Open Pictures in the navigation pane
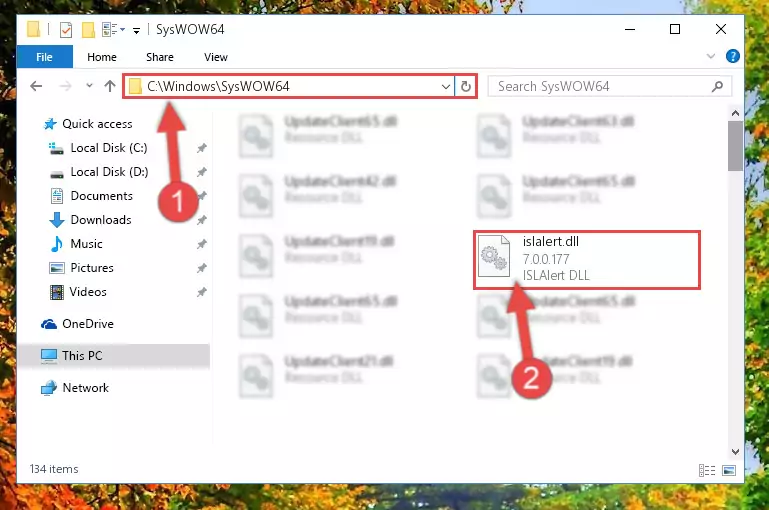Image resolution: width=769 pixels, height=510 pixels. click(x=92, y=268)
